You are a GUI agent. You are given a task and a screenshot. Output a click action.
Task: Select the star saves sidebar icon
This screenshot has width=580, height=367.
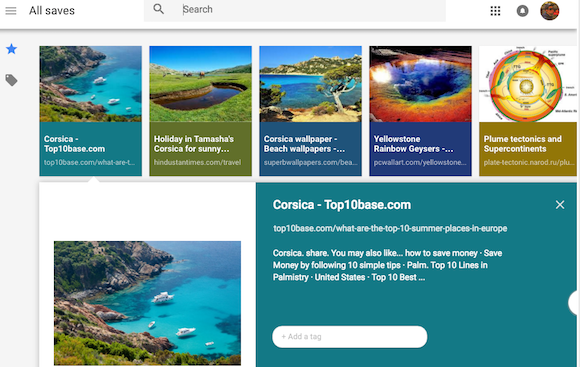pos(11,49)
